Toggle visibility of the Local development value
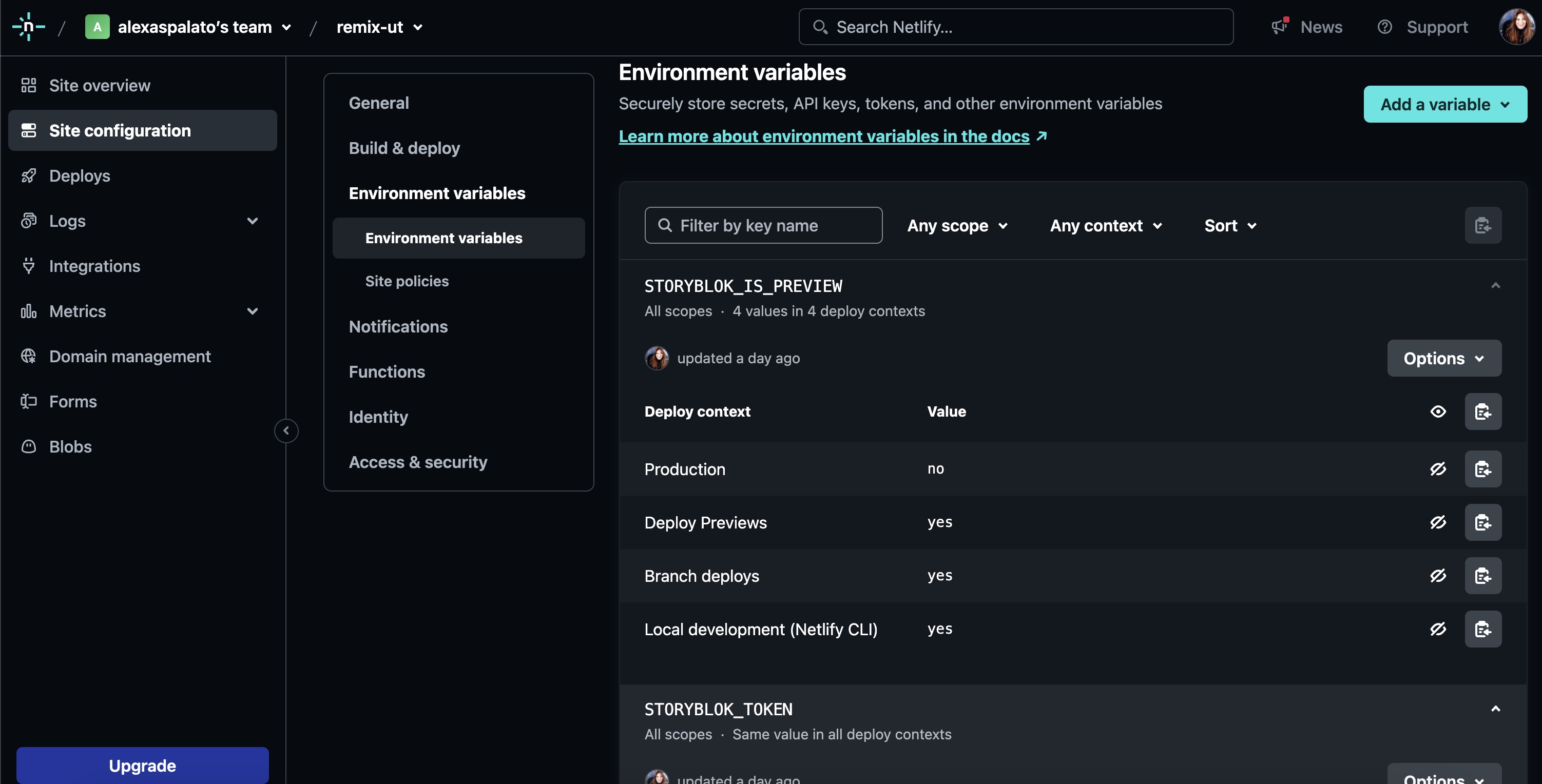This screenshot has width=1542, height=784. tap(1438, 629)
